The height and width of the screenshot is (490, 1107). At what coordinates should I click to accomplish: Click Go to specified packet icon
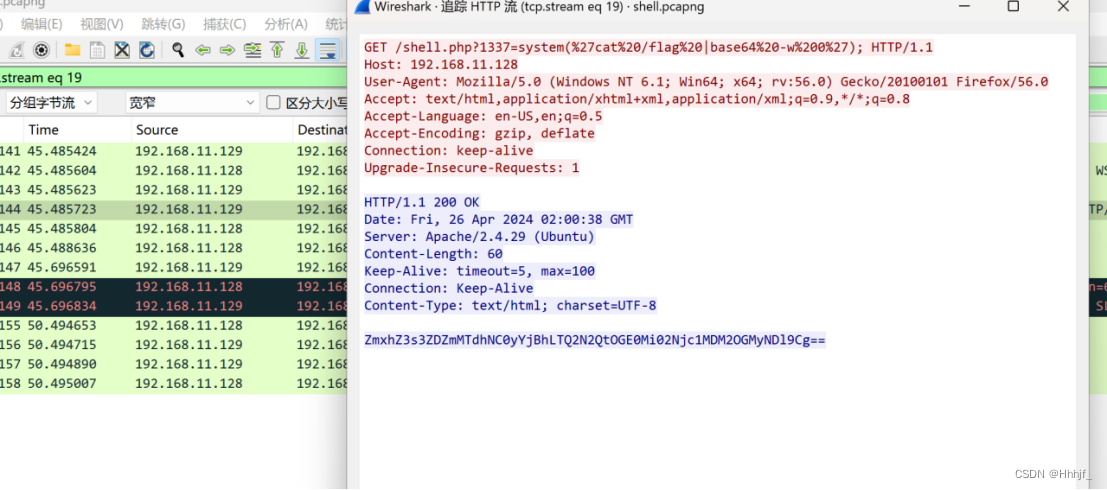click(252, 50)
